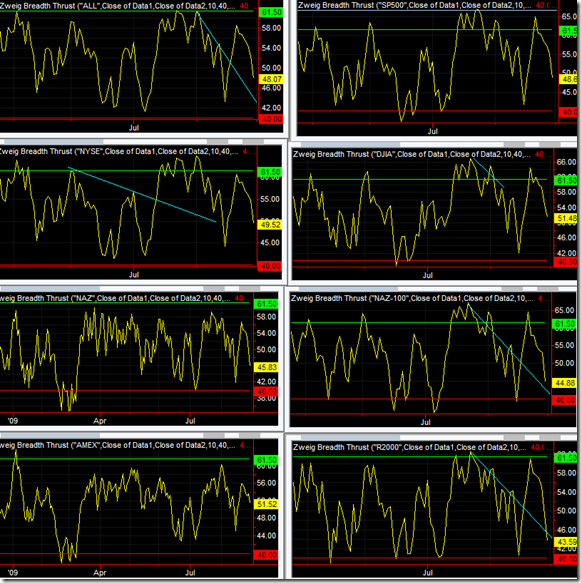Click the red 40.00 level label in NYSE chart

(270, 266)
